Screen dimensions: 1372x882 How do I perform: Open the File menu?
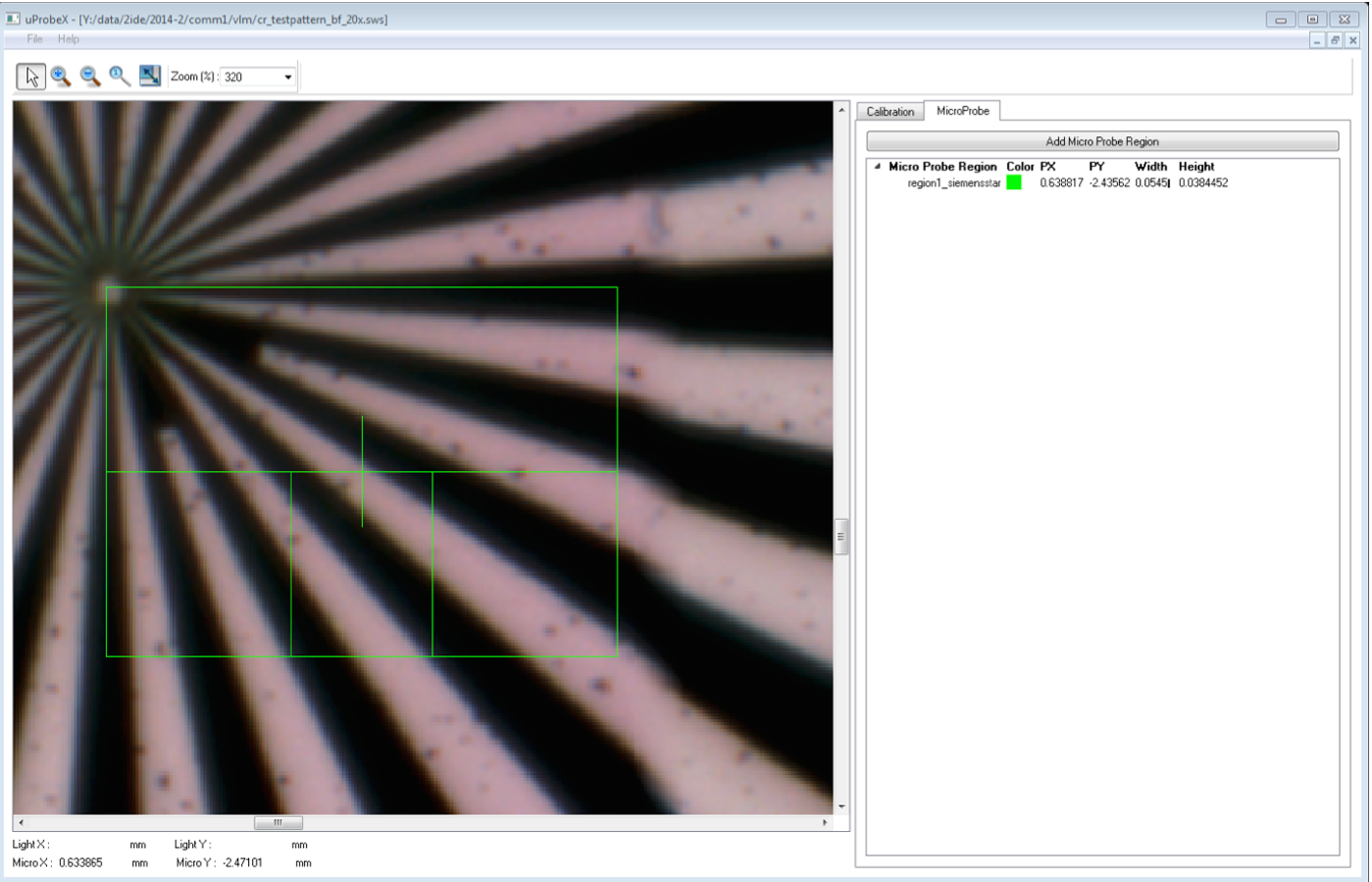pyautogui.click(x=34, y=39)
